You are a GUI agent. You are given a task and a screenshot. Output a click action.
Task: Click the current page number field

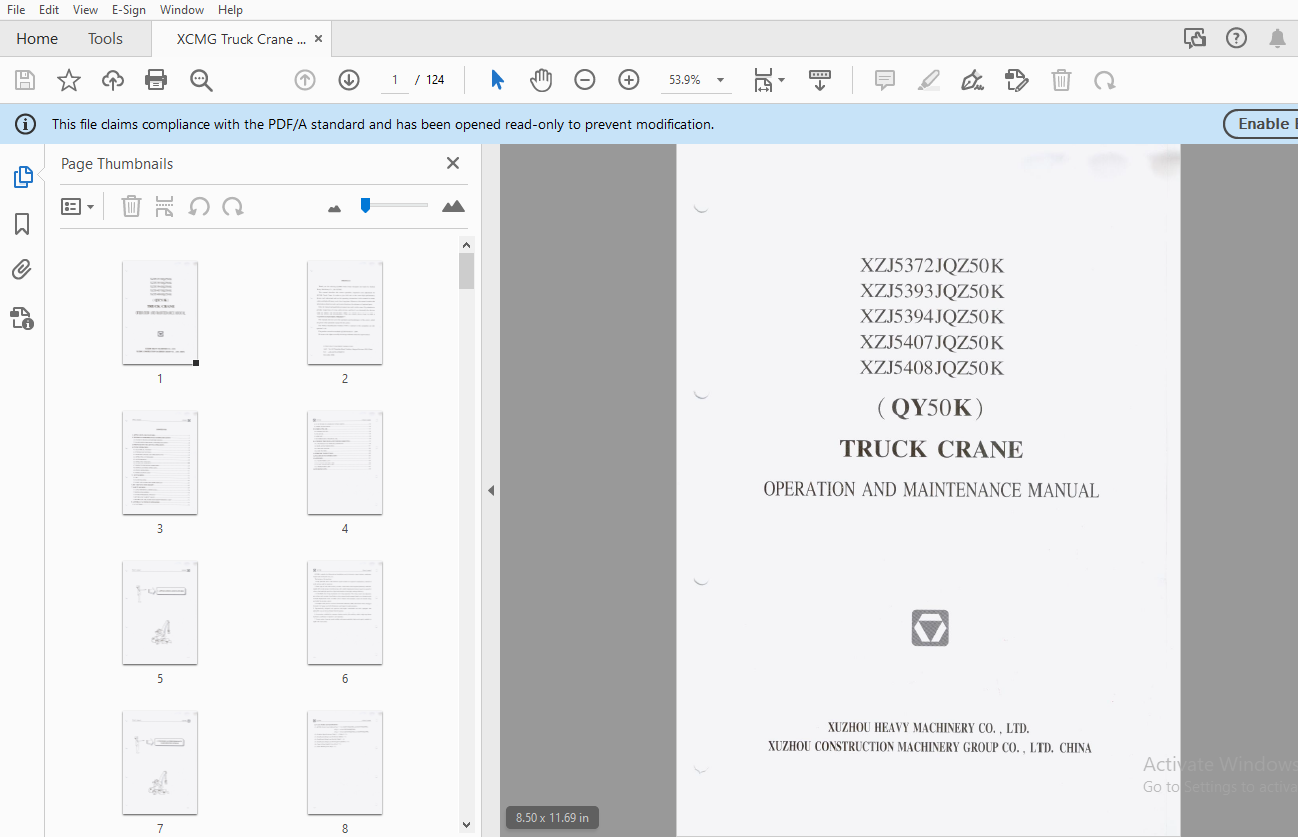click(395, 80)
